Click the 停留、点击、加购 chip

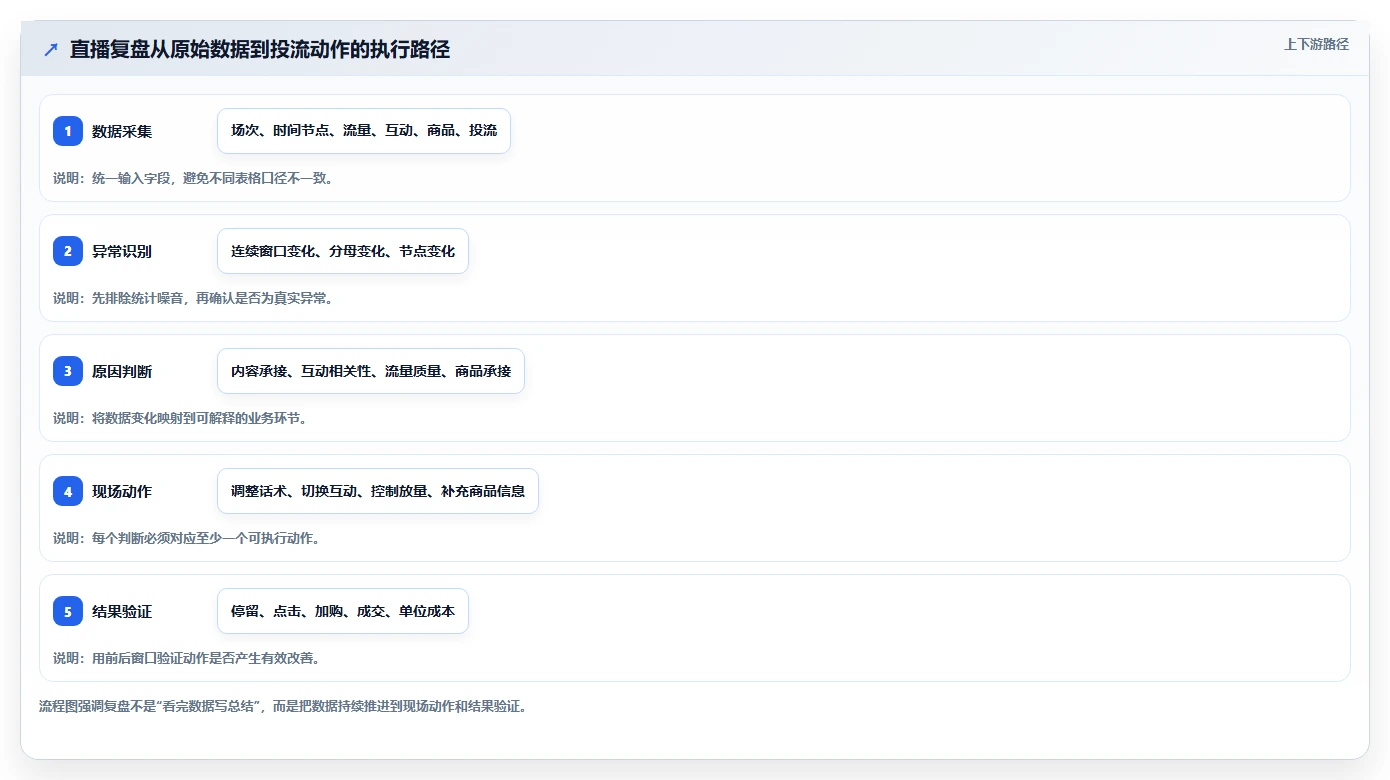point(343,611)
